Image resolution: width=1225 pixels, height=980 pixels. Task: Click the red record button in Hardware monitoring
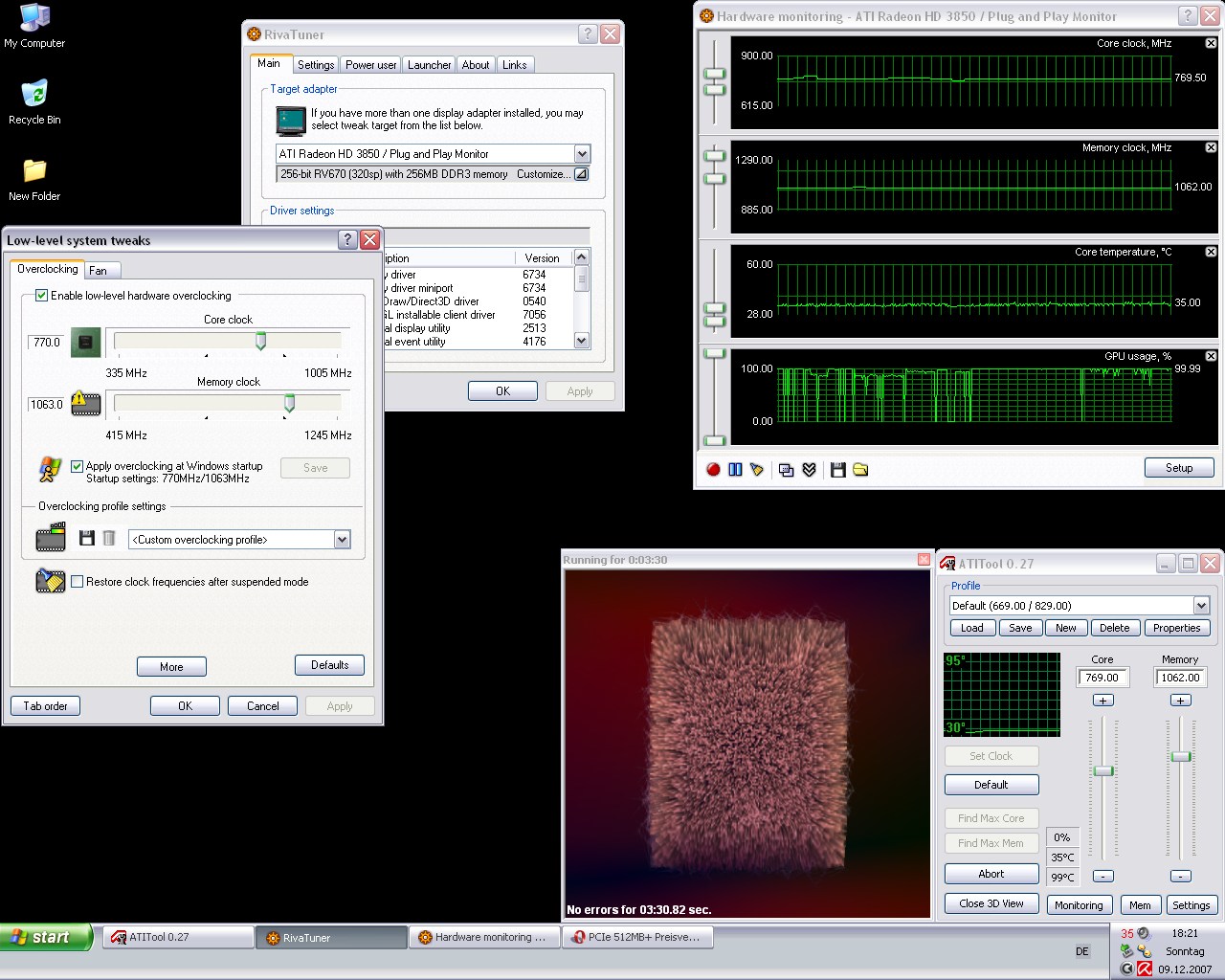pos(713,470)
